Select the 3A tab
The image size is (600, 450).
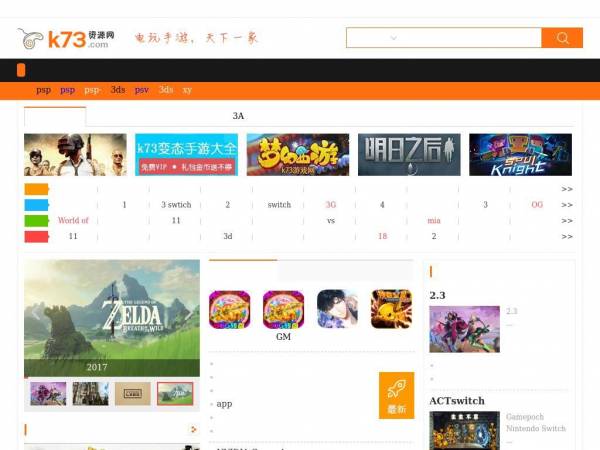click(238, 116)
